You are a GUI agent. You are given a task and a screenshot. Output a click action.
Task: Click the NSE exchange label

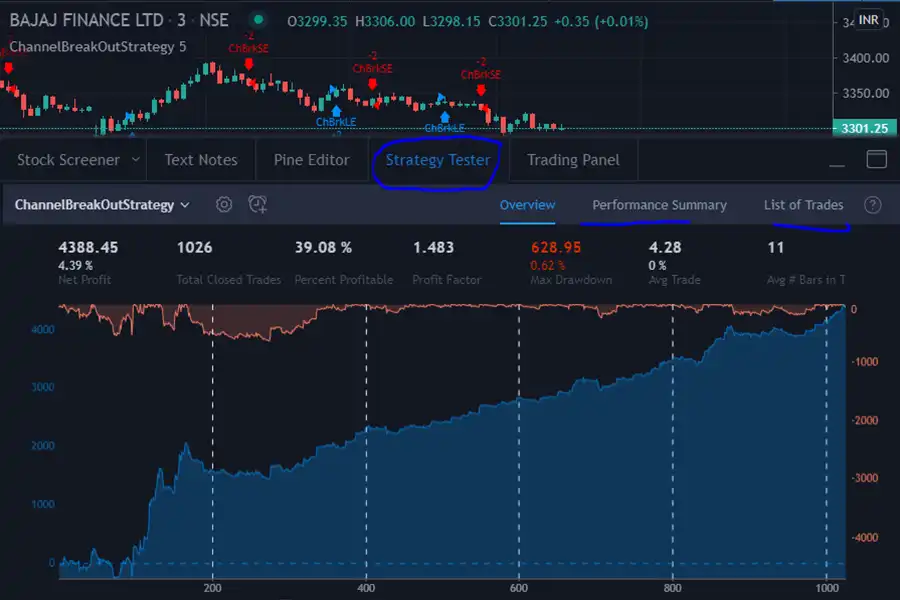(214, 21)
